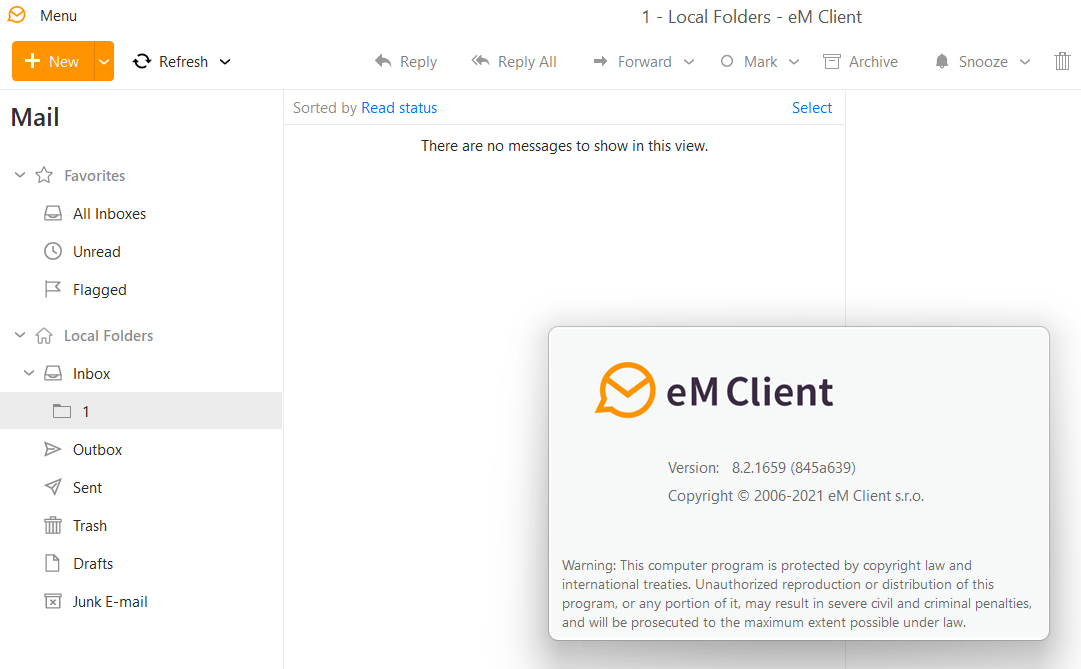Viewport: 1081px width, 669px height.
Task: Click the folder icon of subfolder 1
Action: [62, 411]
